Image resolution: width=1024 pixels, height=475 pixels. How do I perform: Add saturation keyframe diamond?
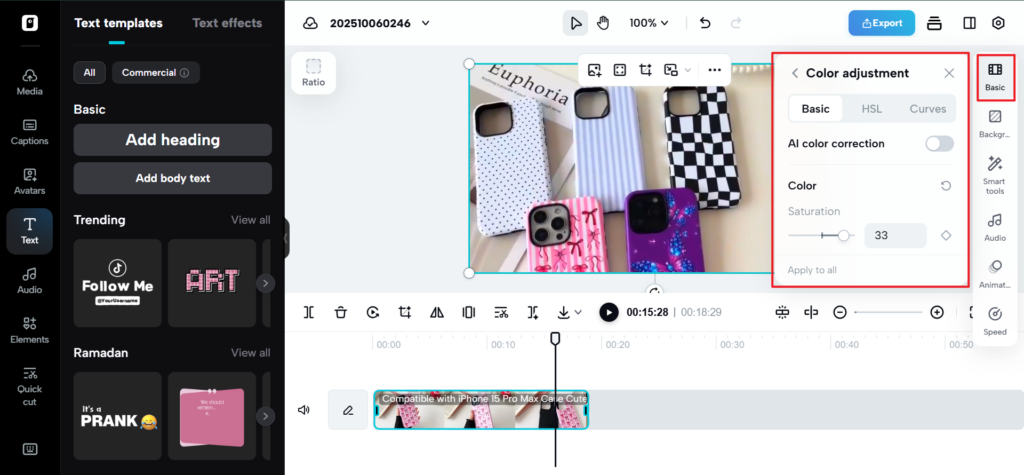click(946, 236)
